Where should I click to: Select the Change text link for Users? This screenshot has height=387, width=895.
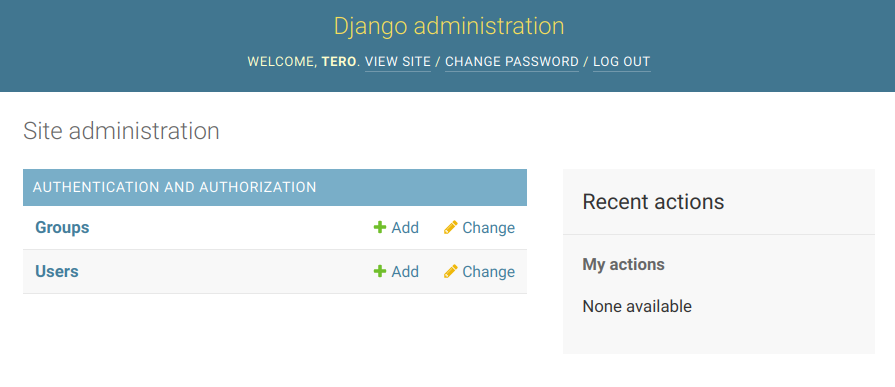tap(489, 271)
